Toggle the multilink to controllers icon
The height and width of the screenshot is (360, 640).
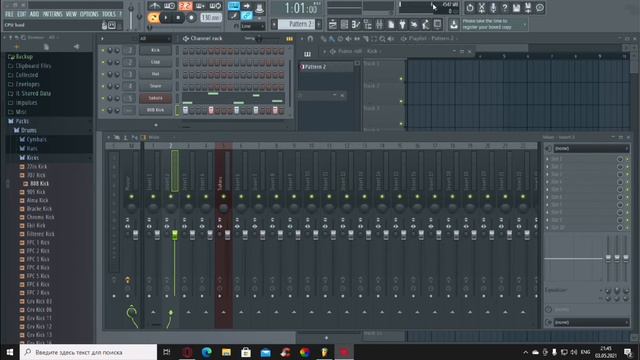[x=247, y=16]
